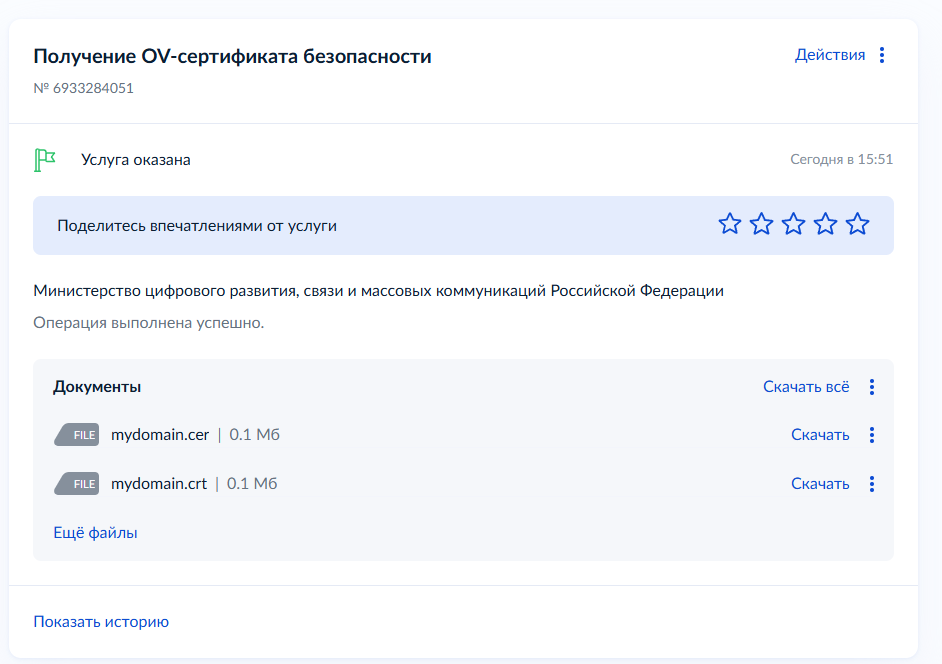Image resolution: width=942 pixels, height=664 pixels.
Task: Open three-dot menu beside Скачать всё
Action: (872, 387)
